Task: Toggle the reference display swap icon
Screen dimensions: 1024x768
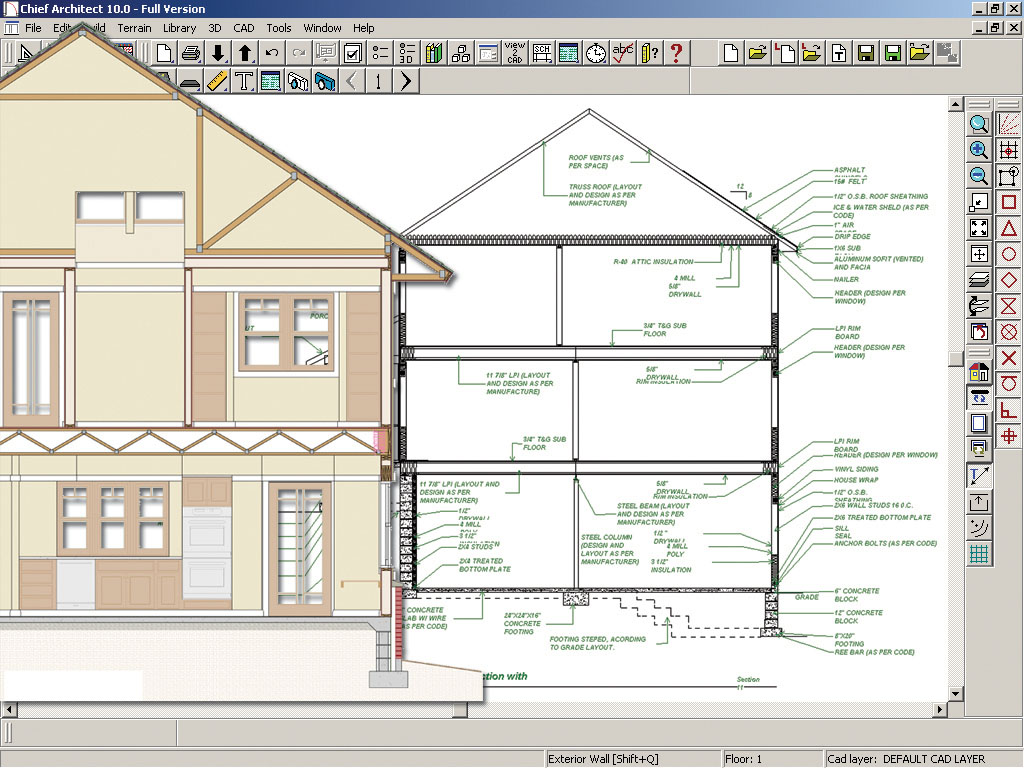Action: (978, 398)
